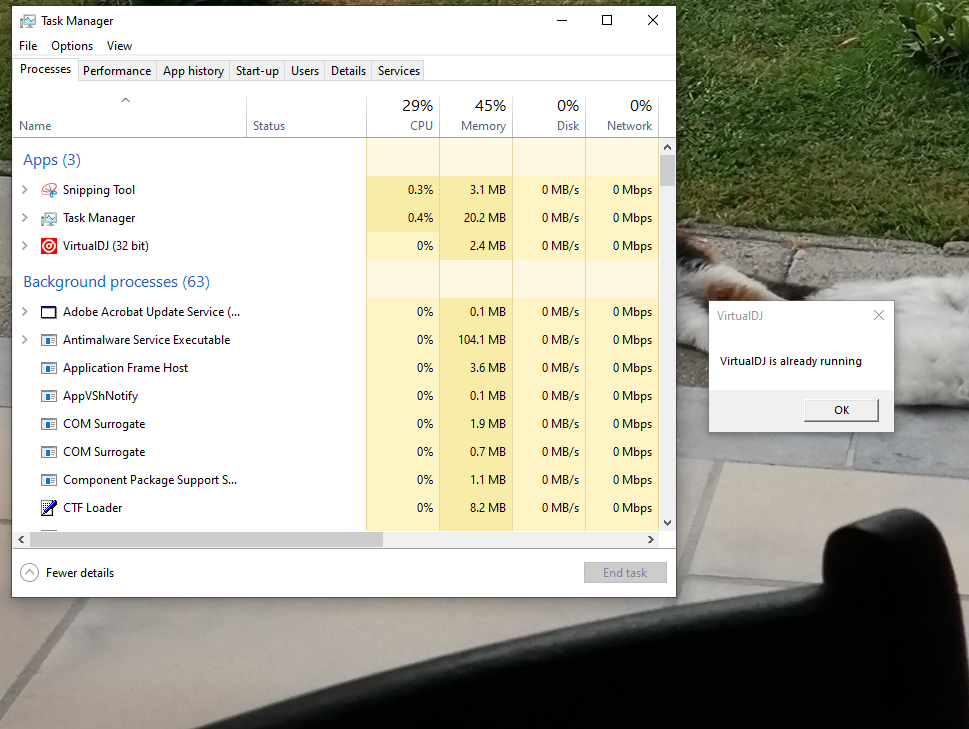Click the Task Manager row icon
The height and width of the screenshot is (729, 969).
[49, 218]
